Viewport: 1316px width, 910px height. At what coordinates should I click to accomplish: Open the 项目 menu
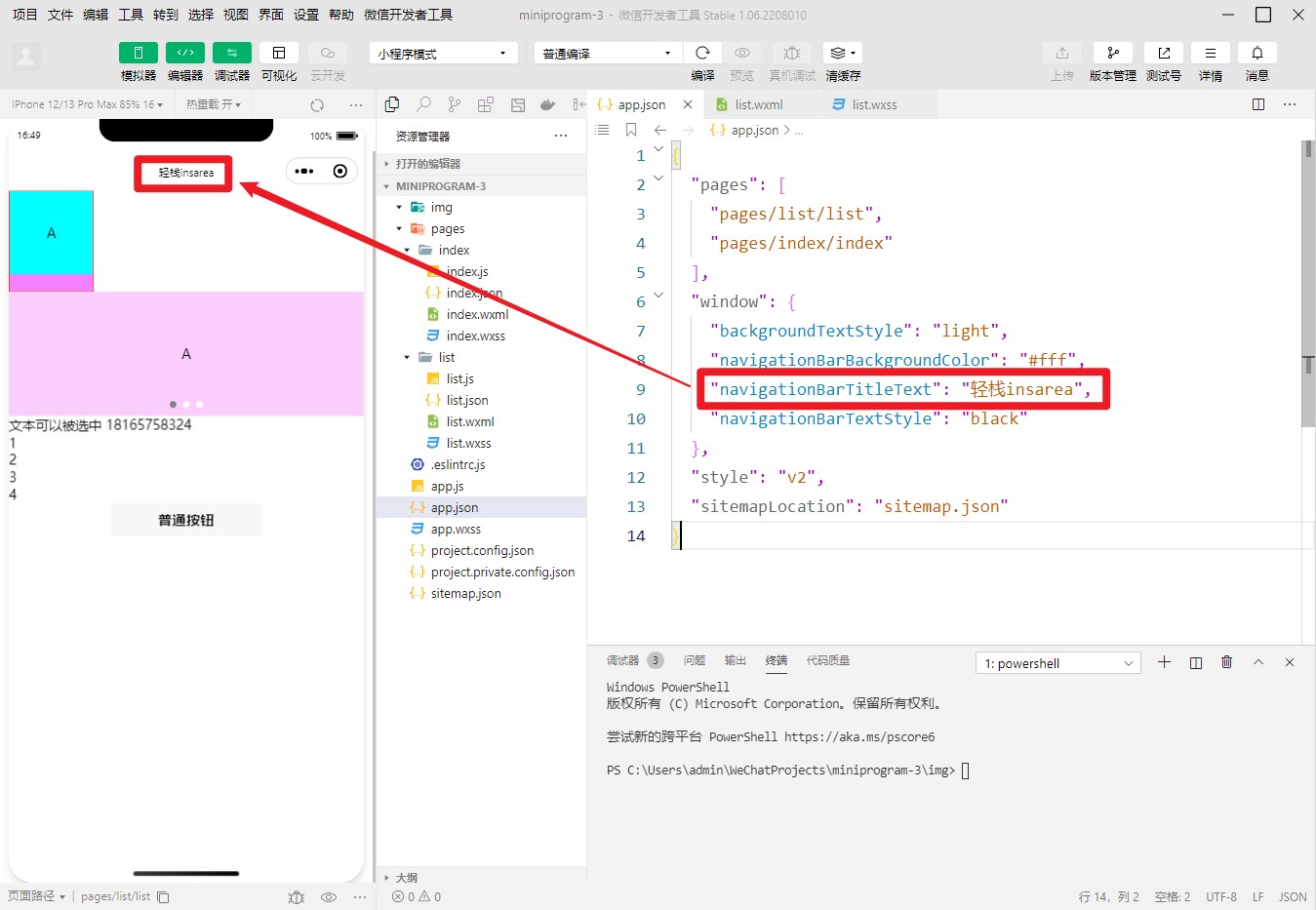[x=24, y=15]
